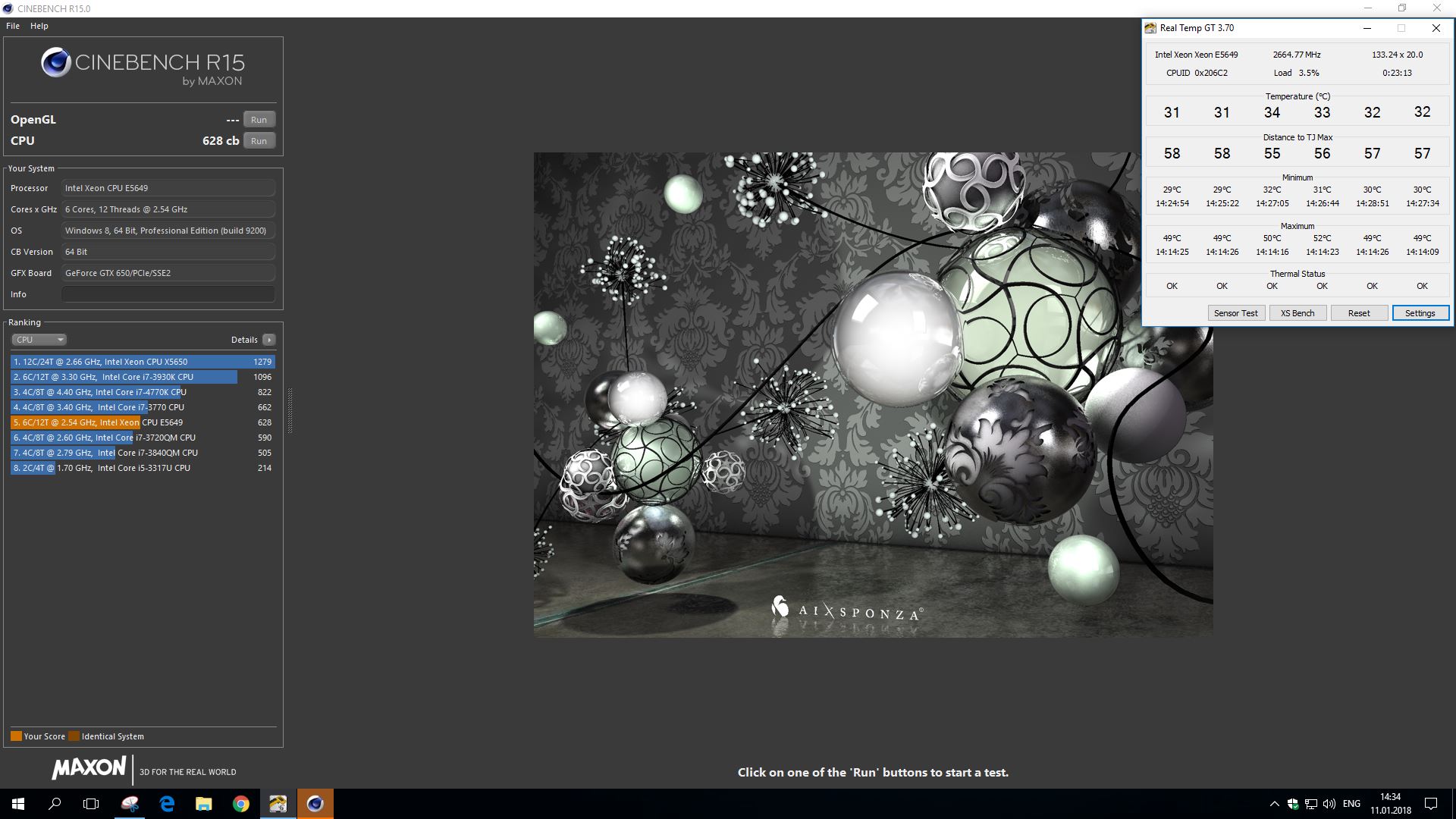
Task: Click the Cores x GHz field value
Action: 168,209
